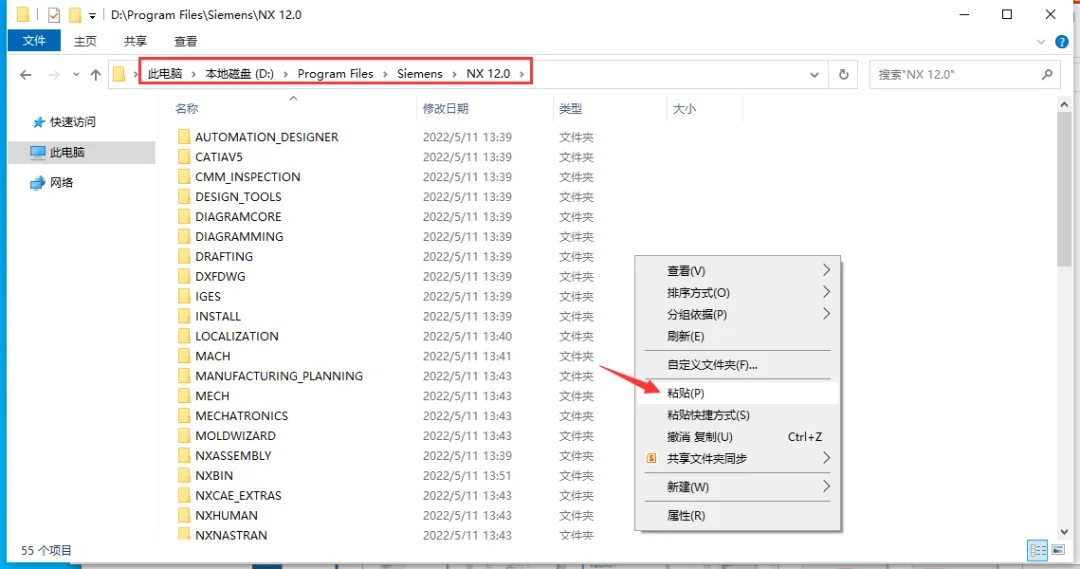Select the NXHUMAN folder name
The width and height of the screenshot is (1080, 569).
click(x=227, y=516)
